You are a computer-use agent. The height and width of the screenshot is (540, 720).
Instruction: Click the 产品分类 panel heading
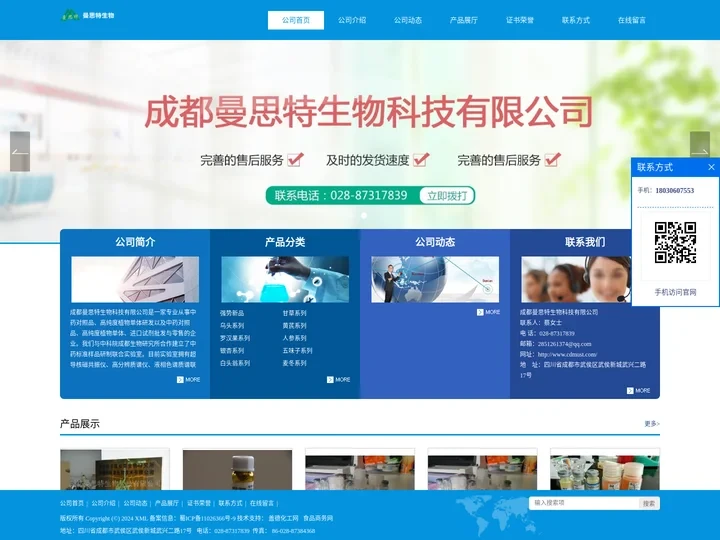point(285,242)
